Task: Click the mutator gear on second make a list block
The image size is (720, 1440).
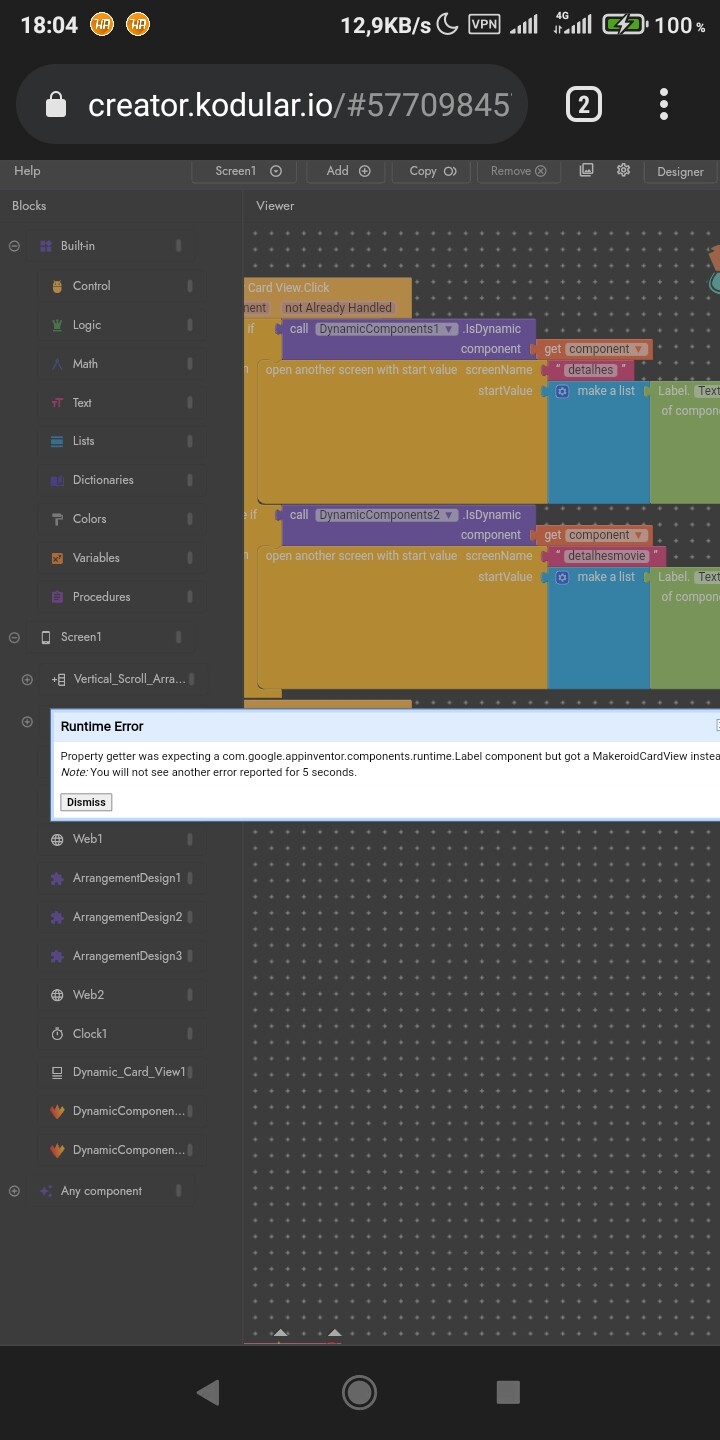Action: 562,577
